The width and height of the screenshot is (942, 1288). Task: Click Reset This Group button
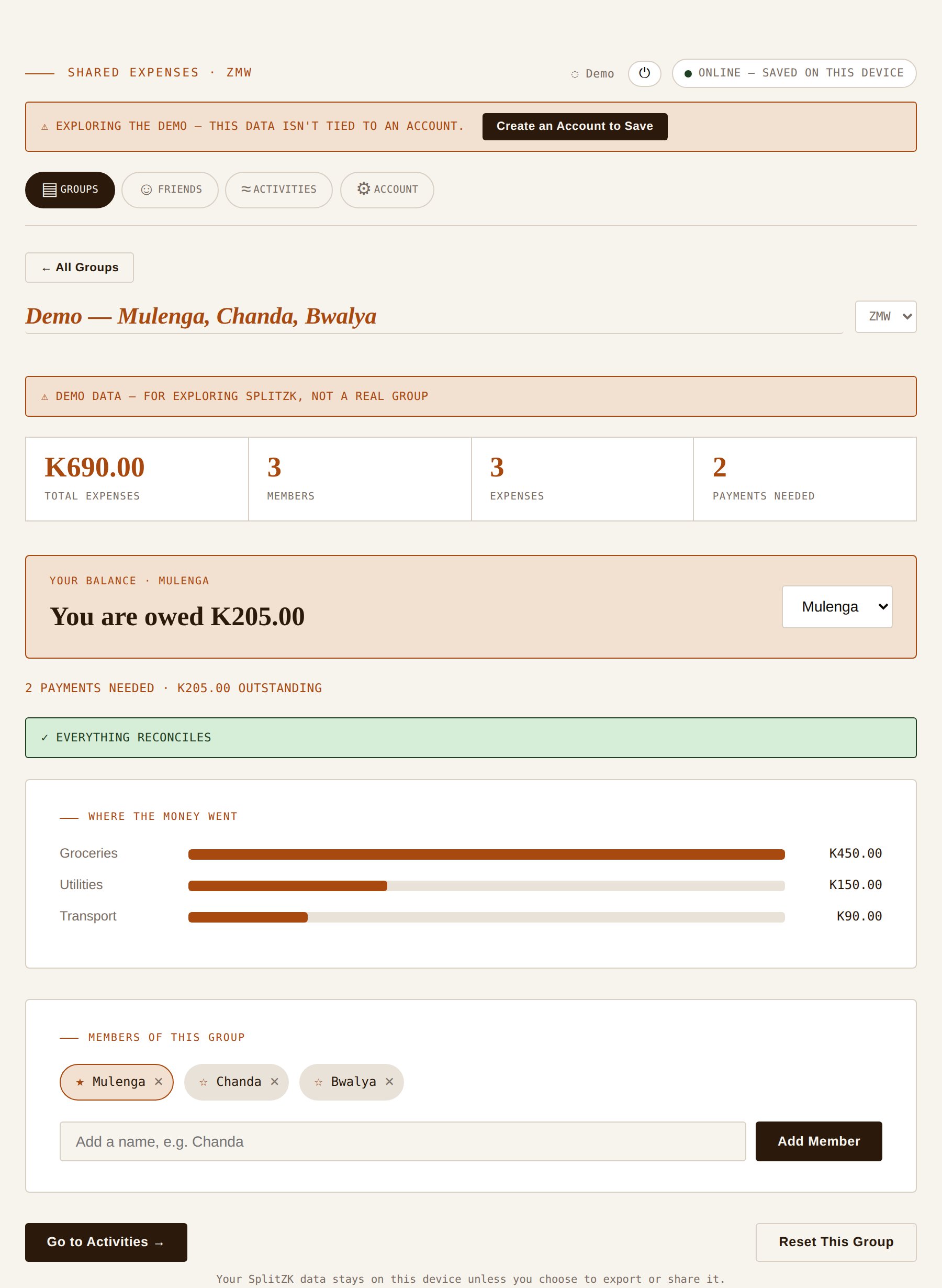point(836,1242)
